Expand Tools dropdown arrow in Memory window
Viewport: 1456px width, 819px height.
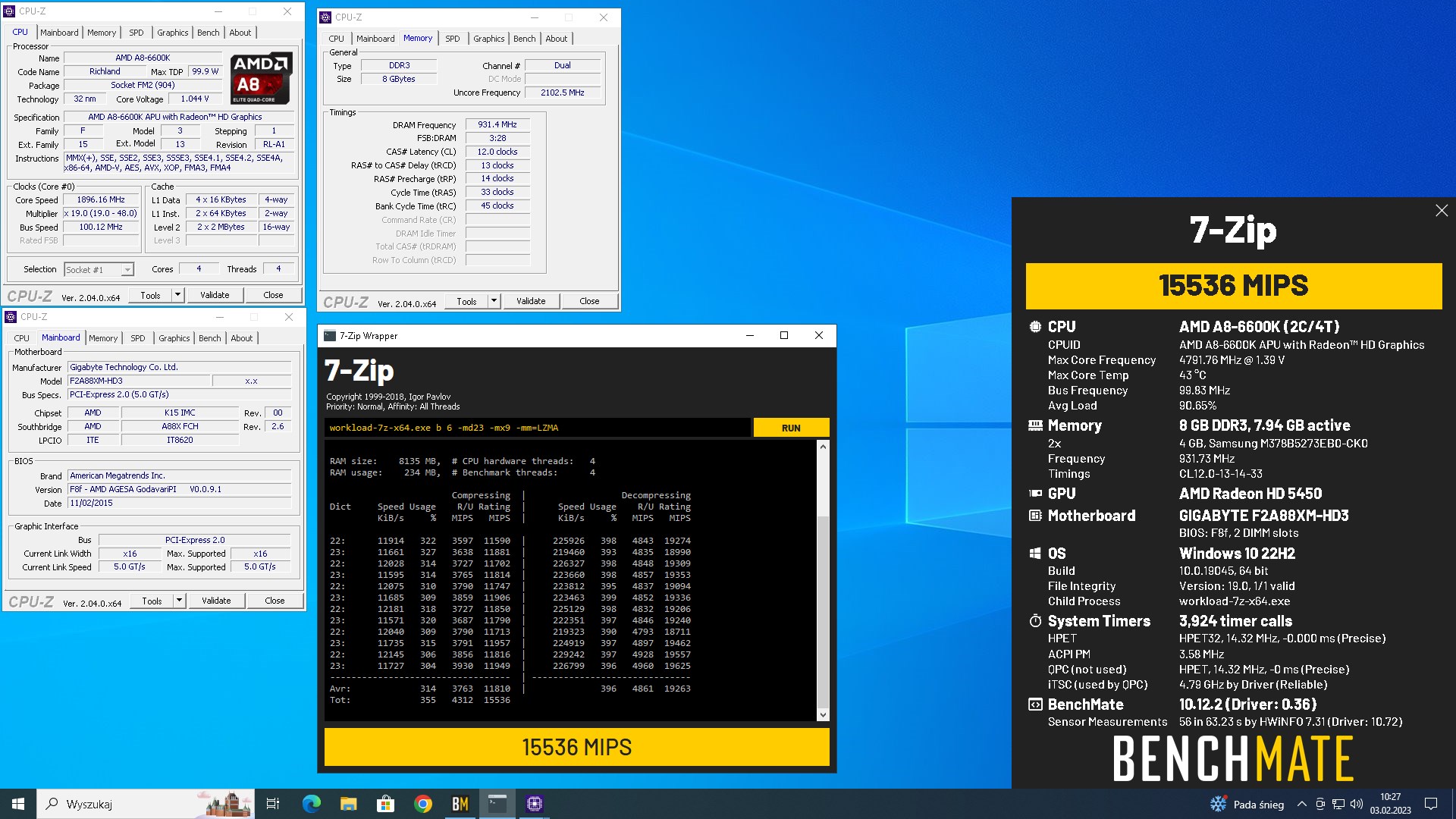(x=494, y=301)
